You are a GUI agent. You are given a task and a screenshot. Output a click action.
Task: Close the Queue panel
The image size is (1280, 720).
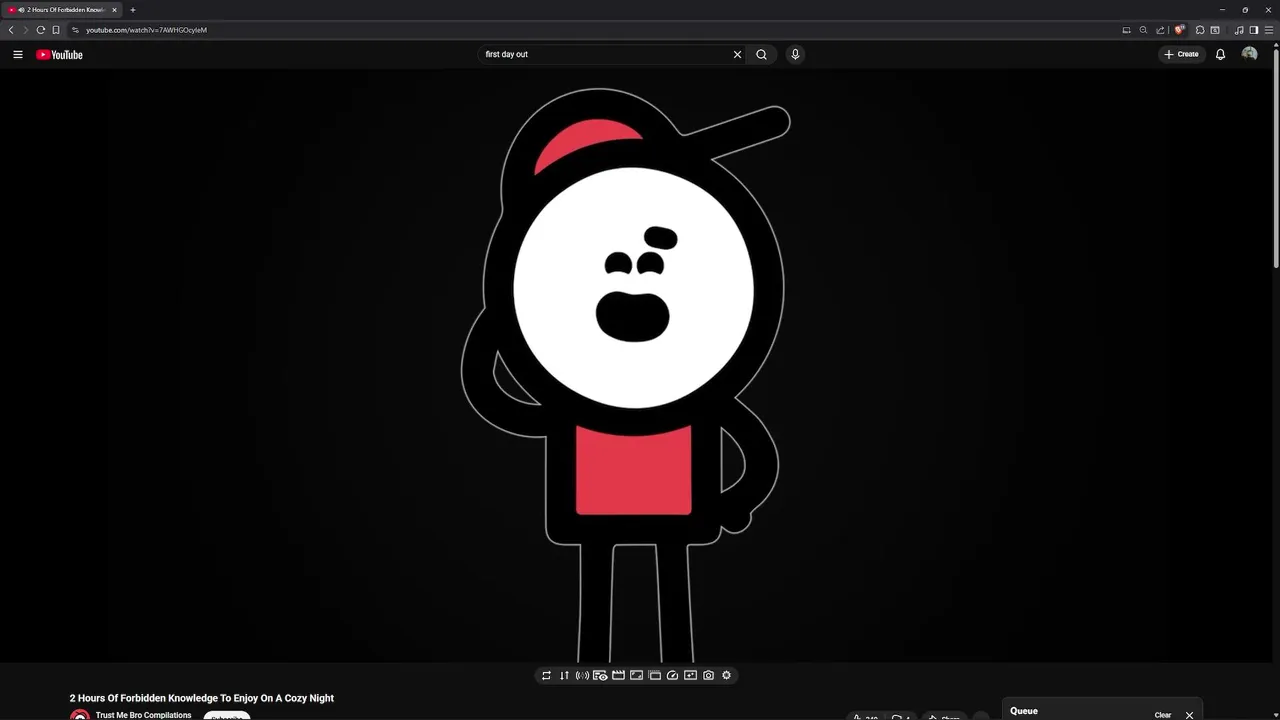click(x=1189, y=715)
